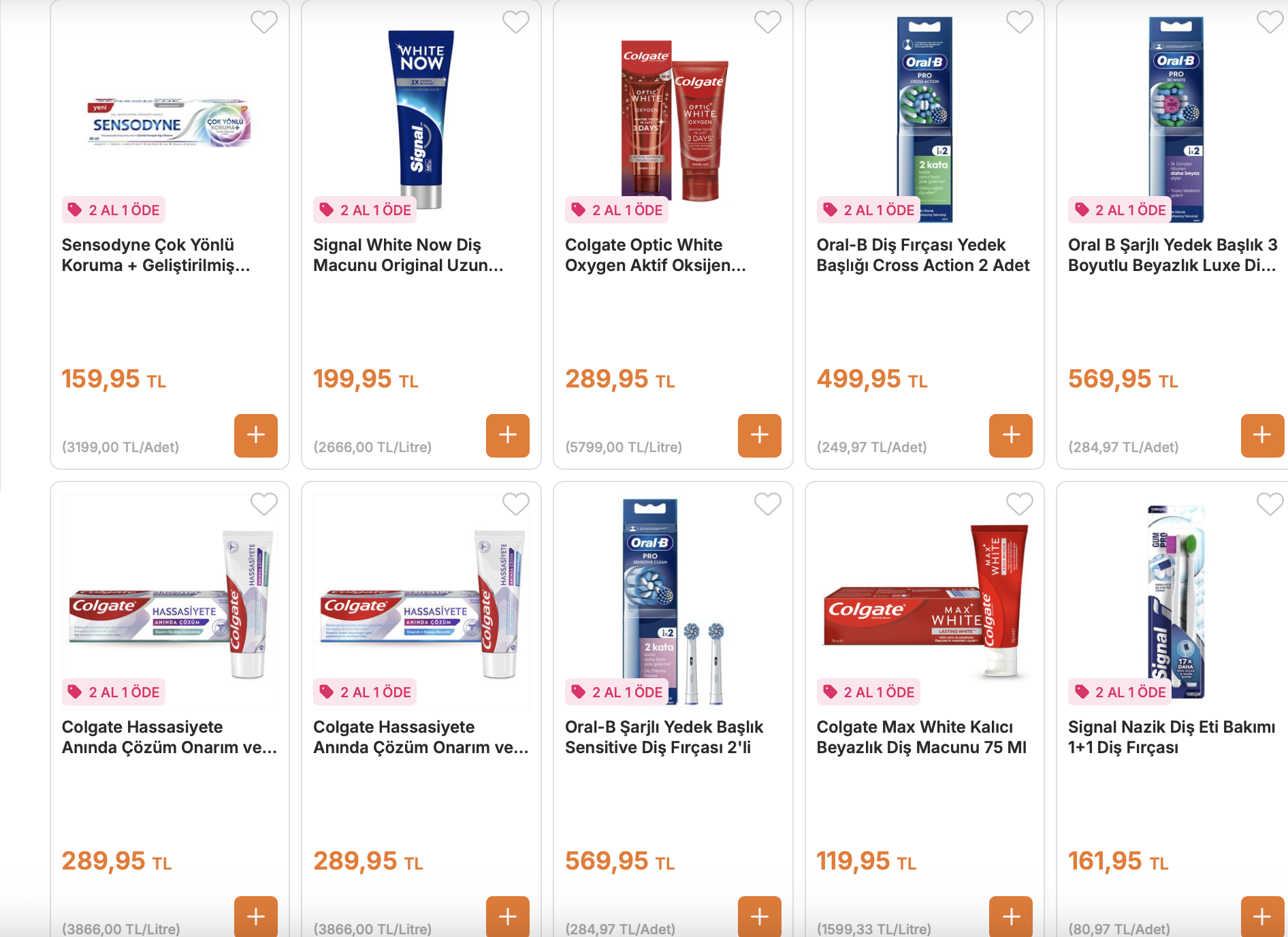The image size is (1288, 937).
Task: Add Colgate Max White 75 Ml to cart
Action: point(1011,917)
